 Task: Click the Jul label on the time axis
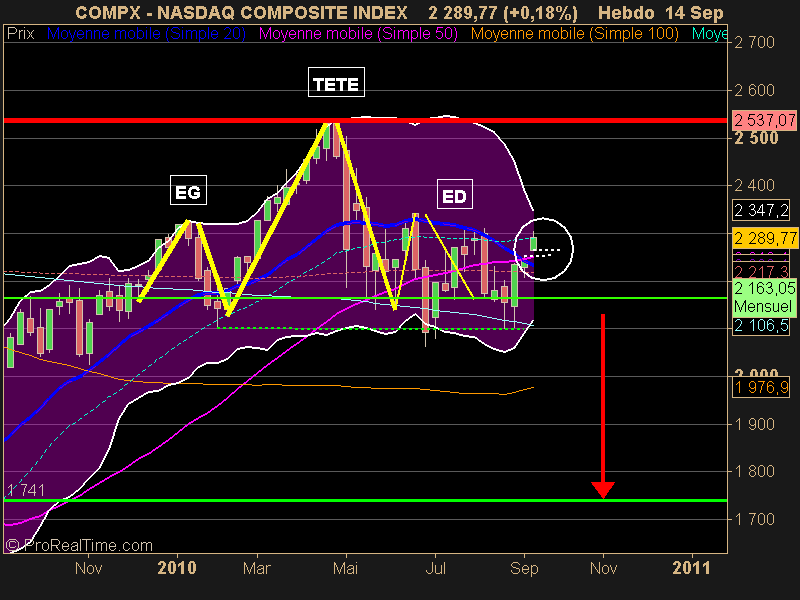435,568
